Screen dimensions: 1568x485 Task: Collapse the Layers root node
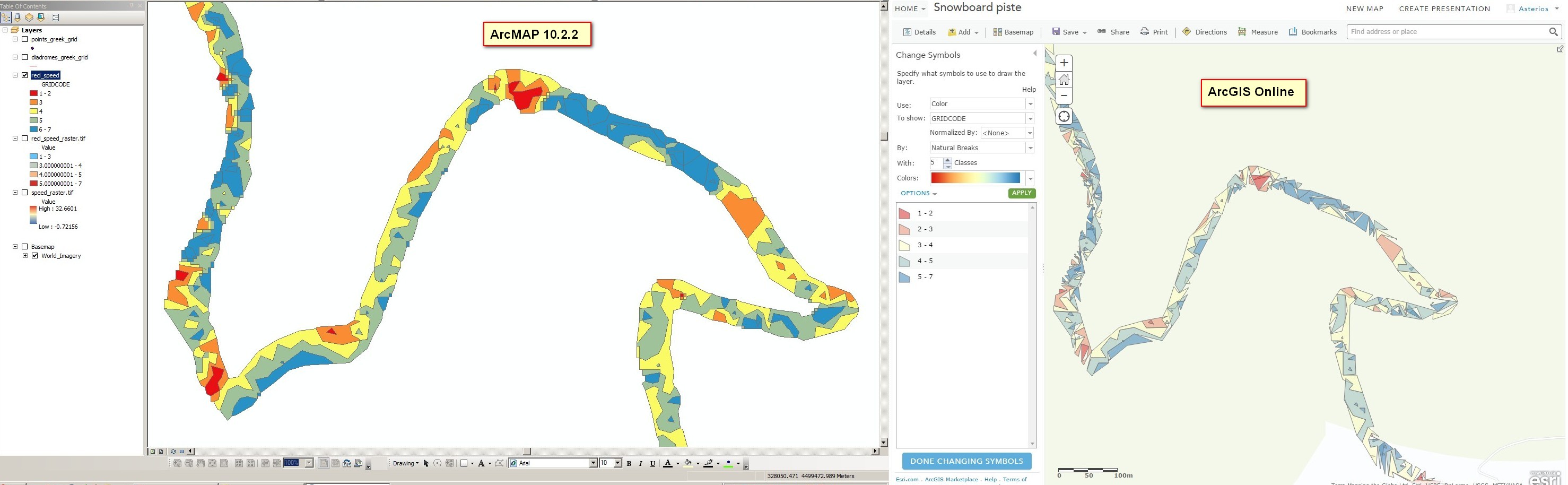pos(5,30)
